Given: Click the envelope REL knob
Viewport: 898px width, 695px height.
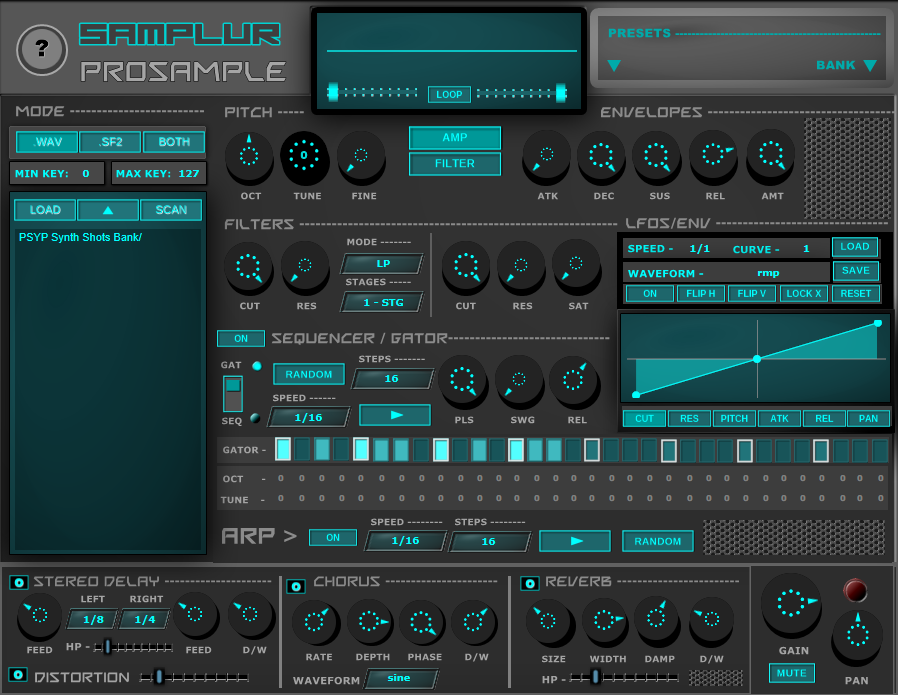Looking at the screenshot, I should 714,155.
